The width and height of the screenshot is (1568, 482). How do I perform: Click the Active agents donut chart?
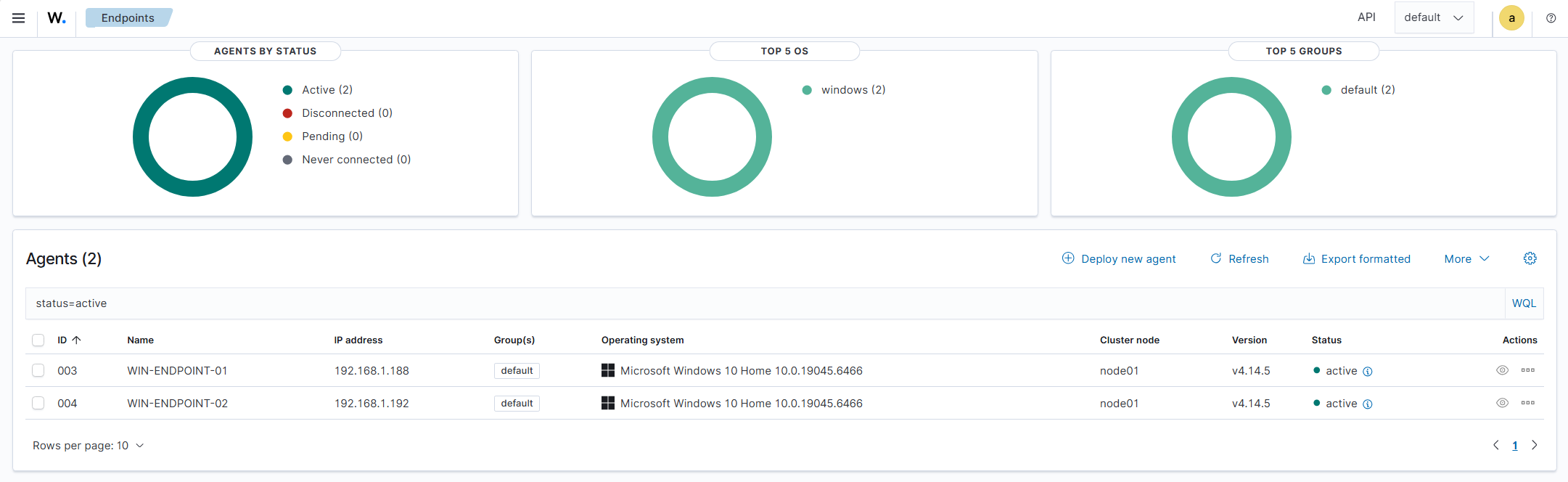pos(192,136)
